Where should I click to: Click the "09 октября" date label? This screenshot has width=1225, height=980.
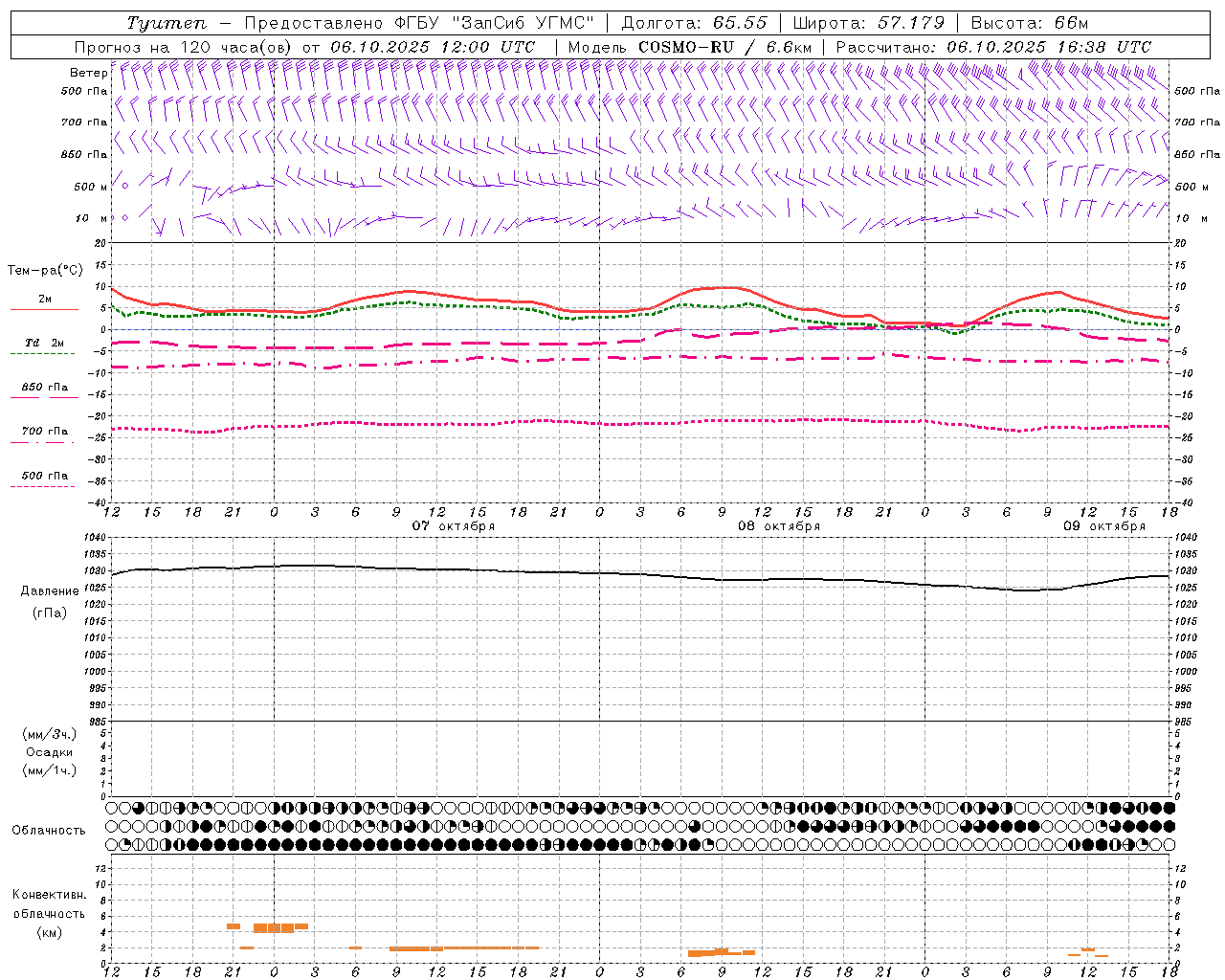point(1104,526)
